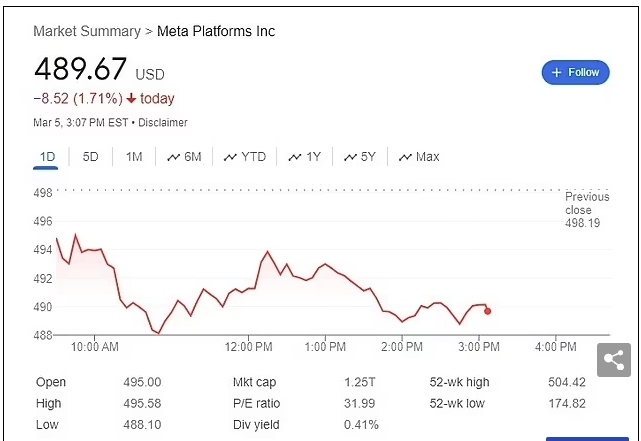Switch to the 5D time range
This screenshot has width=641, height=441.
(x=90, y=157)
